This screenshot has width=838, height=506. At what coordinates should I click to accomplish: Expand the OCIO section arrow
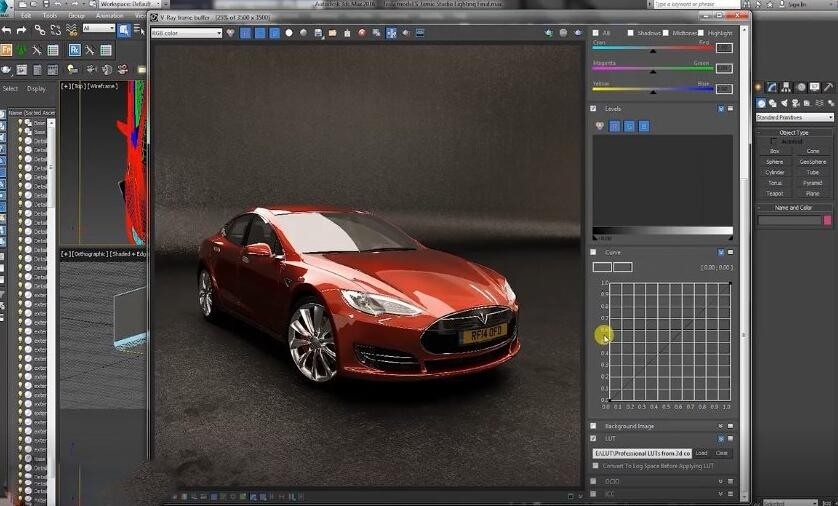(720, 481)
